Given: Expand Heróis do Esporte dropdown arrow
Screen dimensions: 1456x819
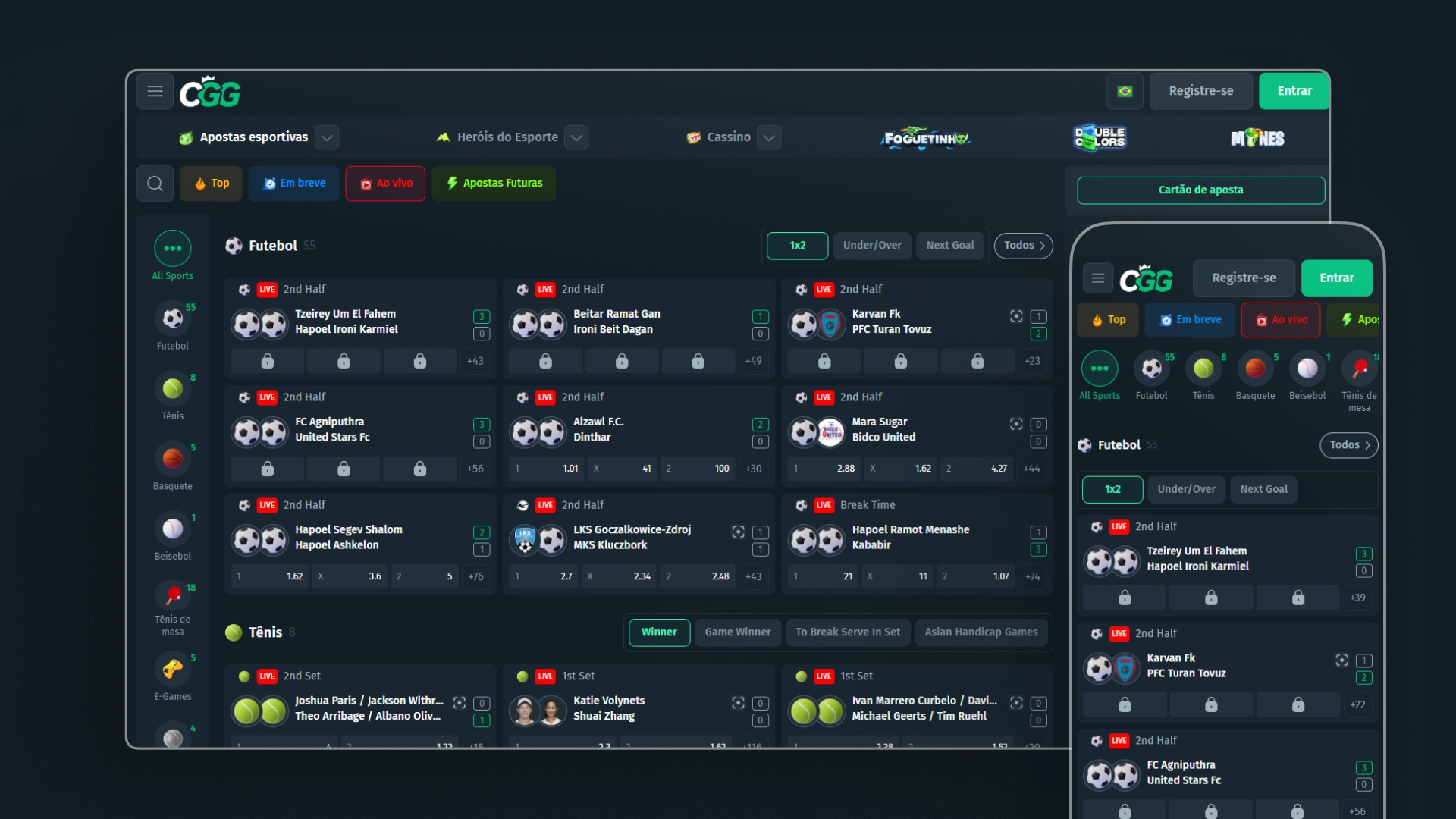Looking at the screenshot, I should pyautogui.click(x=576, y=137).
